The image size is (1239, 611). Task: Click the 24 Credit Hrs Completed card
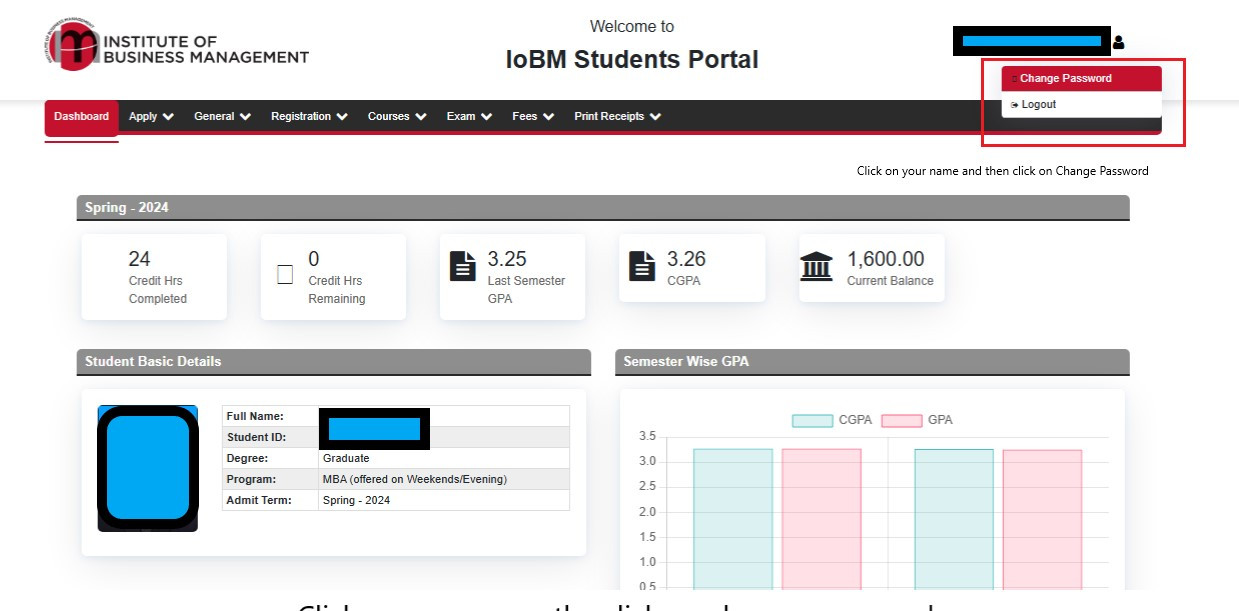pos(154,277)
